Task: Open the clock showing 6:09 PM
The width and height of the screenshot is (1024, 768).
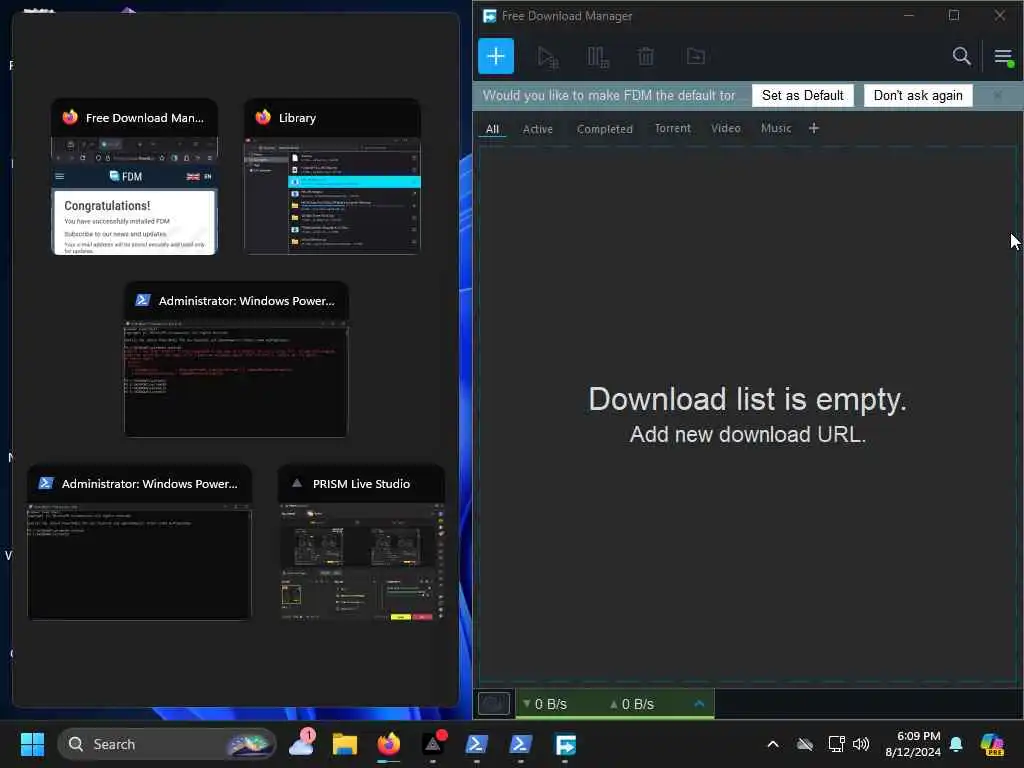Action: click(912, 744)
